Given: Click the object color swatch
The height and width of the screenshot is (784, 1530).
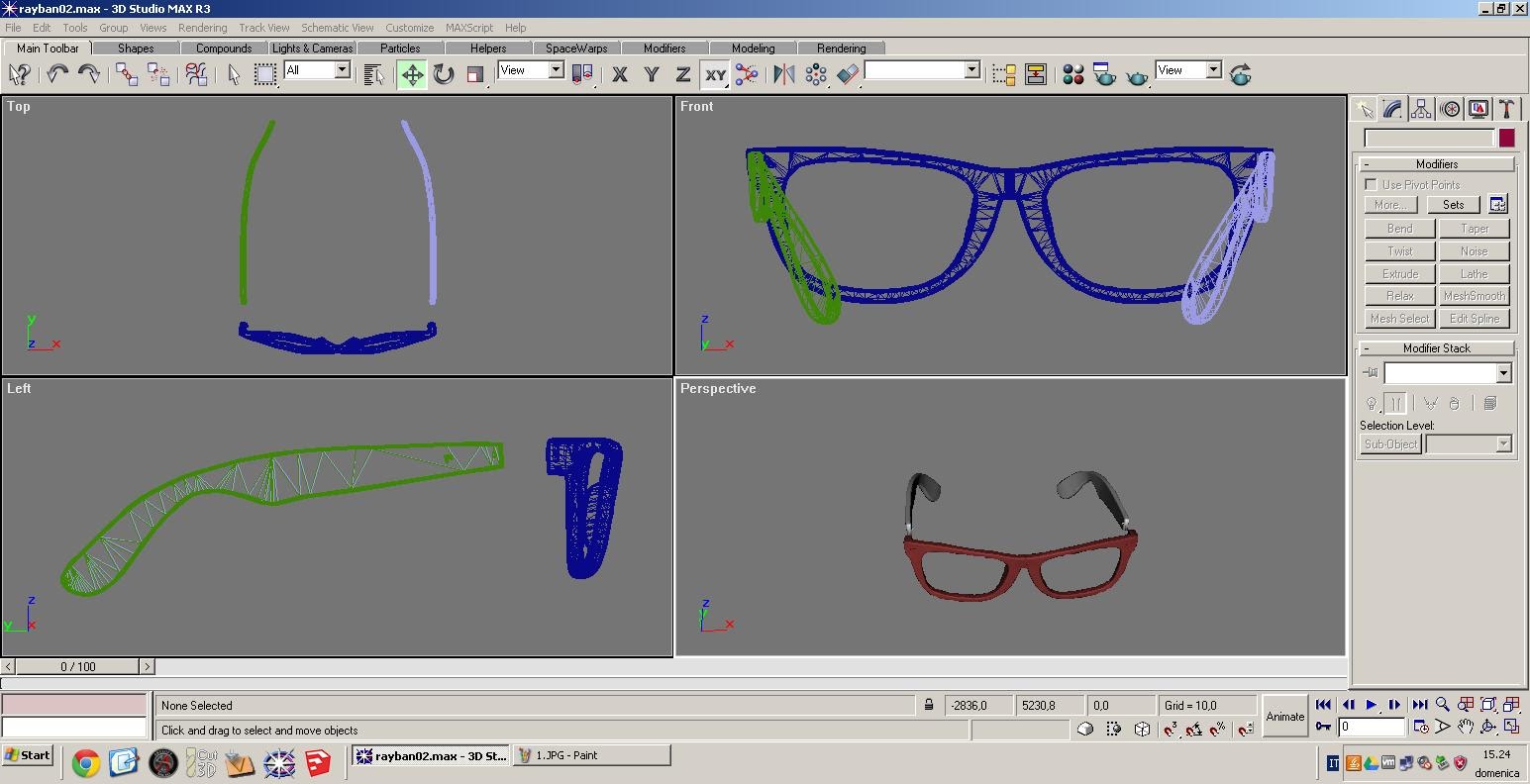Looking at the screenshot, I should click(x=1506, y=139).
